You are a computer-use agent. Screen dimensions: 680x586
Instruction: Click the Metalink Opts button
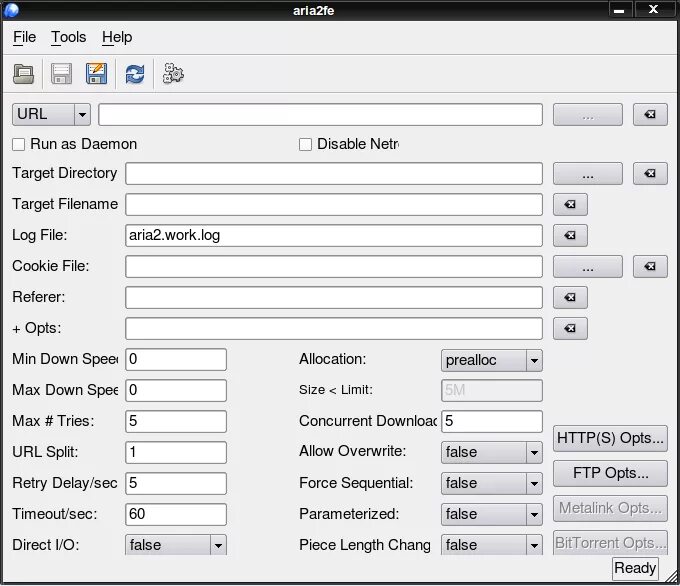610,508
